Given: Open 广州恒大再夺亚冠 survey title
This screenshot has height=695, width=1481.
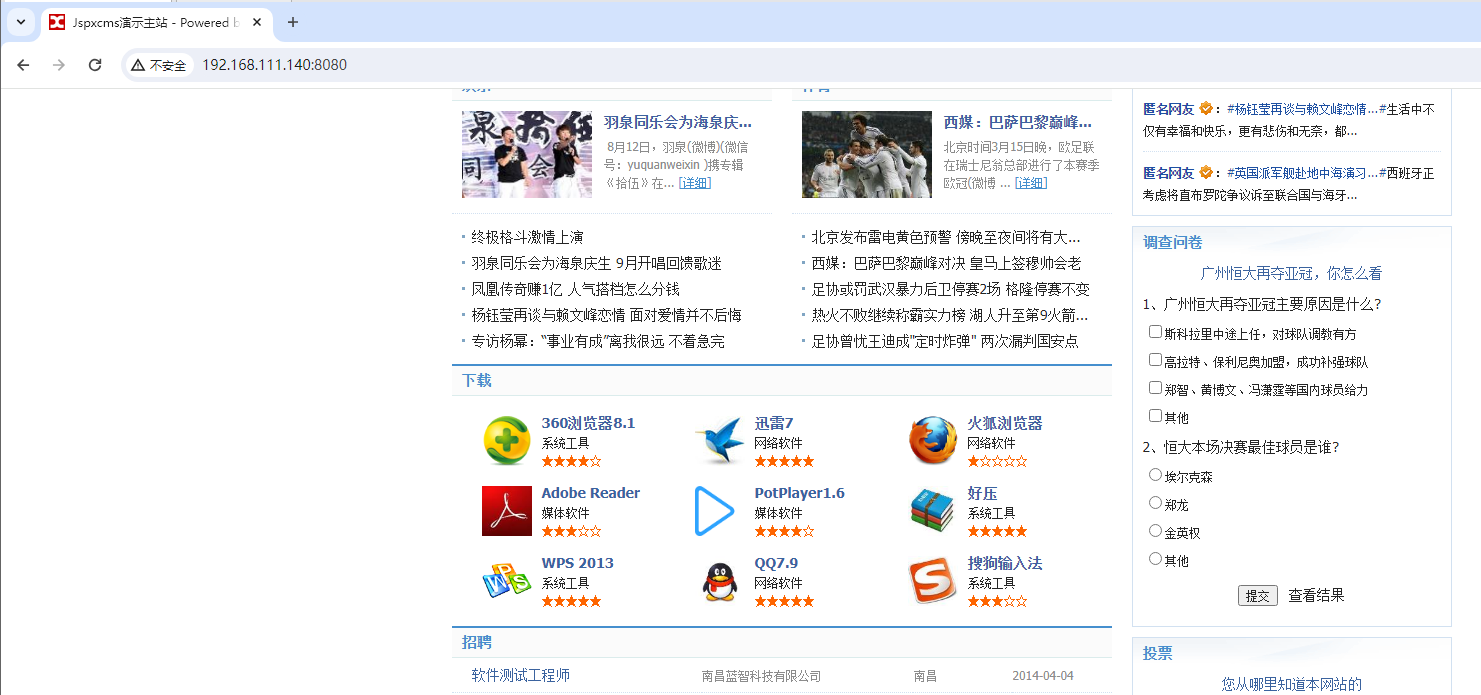Looking at the screenshot, I should click(x=1291, y=273).
